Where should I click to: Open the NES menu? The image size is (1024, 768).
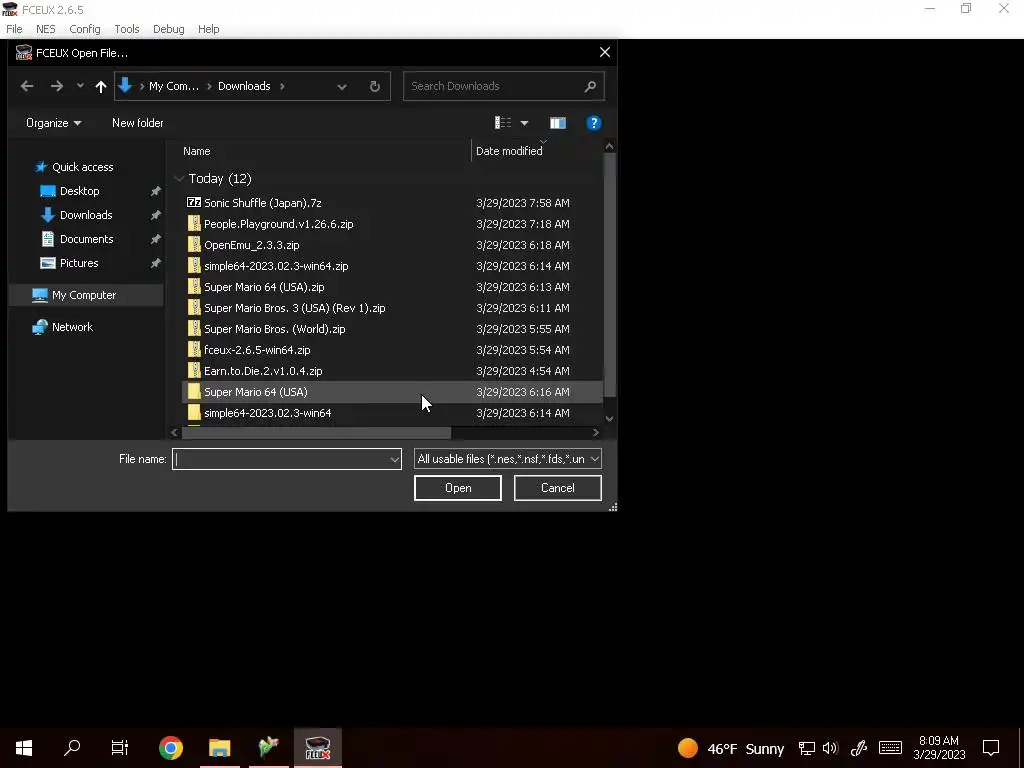tap(46, 29)
